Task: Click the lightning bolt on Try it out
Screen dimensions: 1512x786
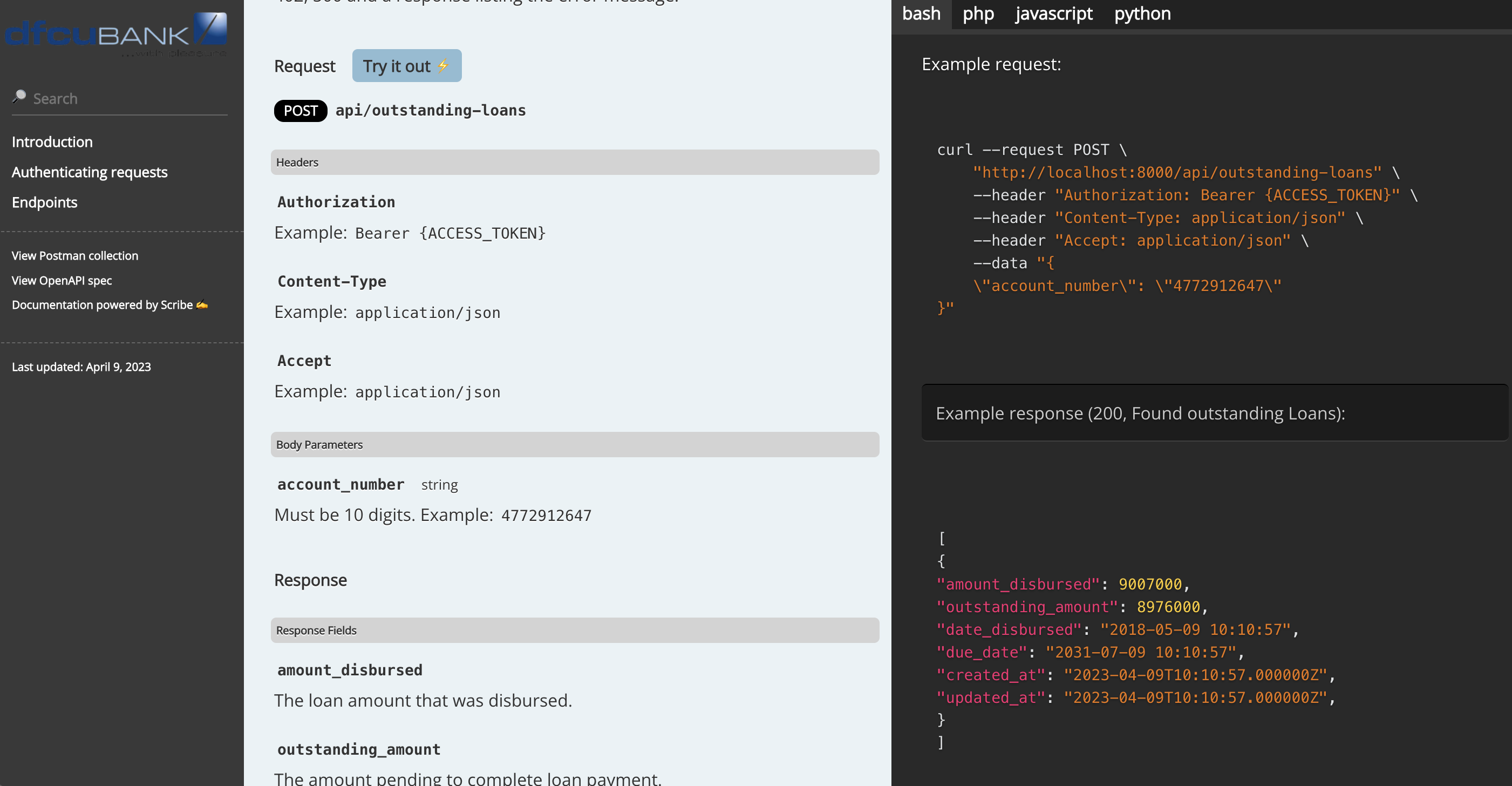Action: pos(443,66)
